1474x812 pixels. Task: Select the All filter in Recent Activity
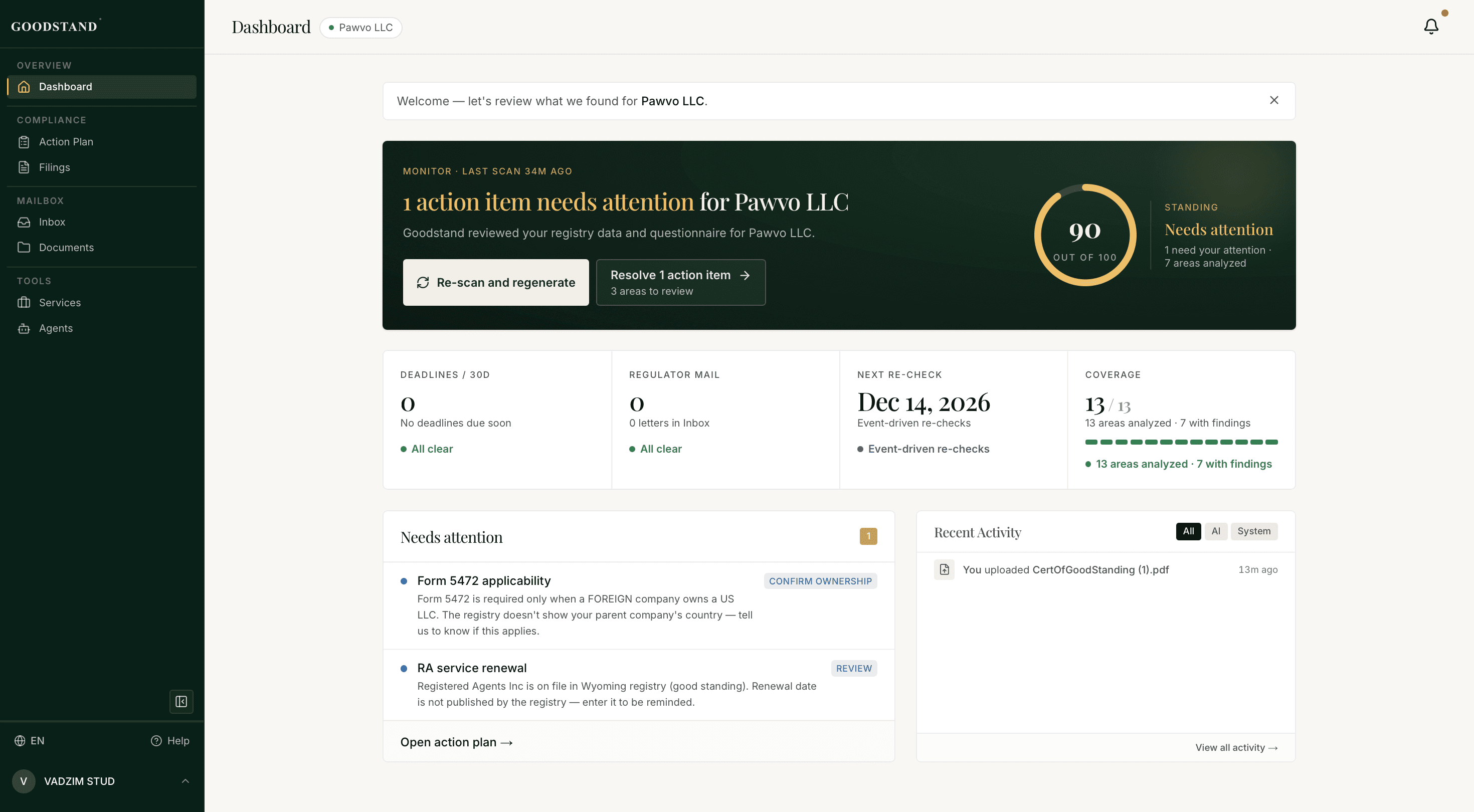coord(1188,531)
